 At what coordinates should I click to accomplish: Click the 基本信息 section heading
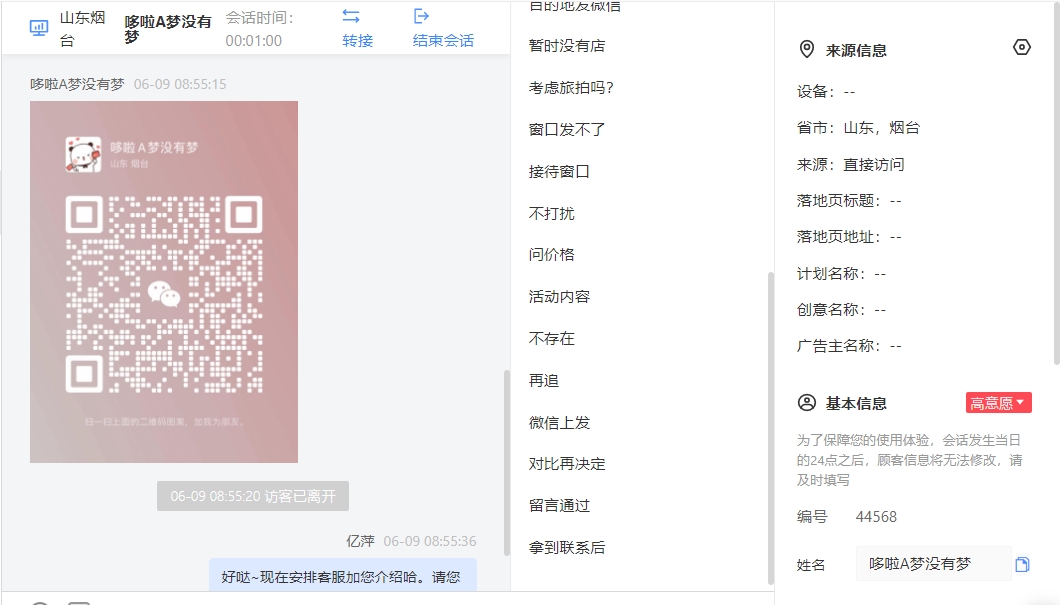[856, 404]
